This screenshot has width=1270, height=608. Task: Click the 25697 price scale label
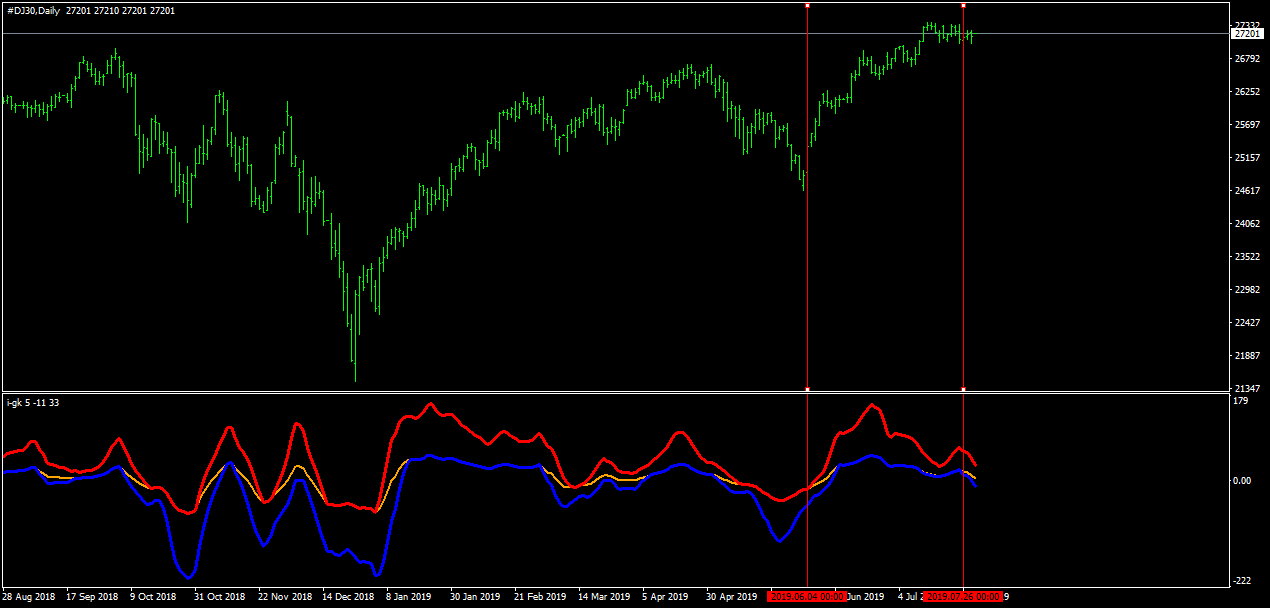click(x=1247, y=125)
